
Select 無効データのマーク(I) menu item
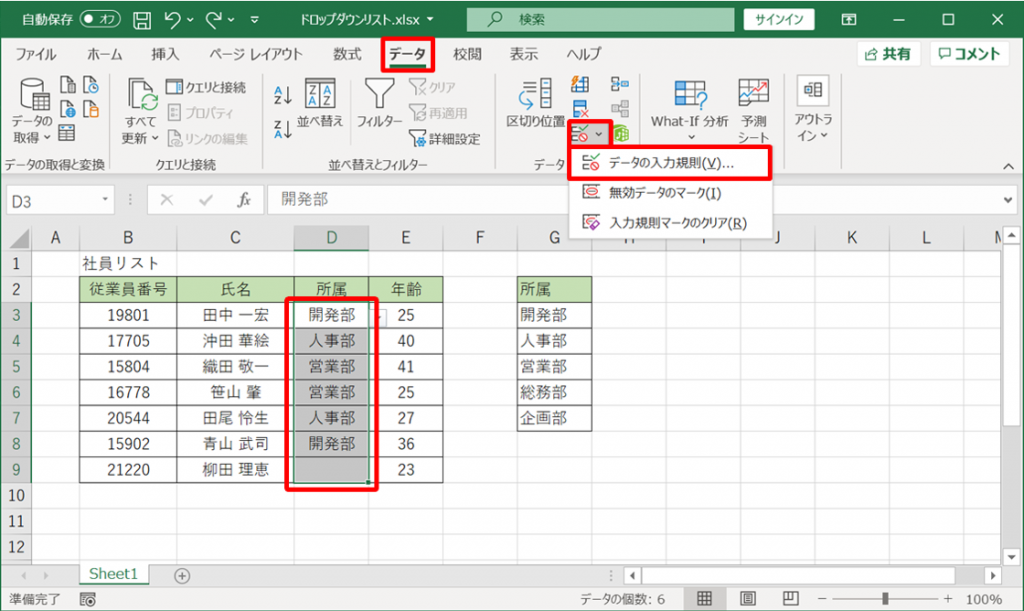point(670,193)
